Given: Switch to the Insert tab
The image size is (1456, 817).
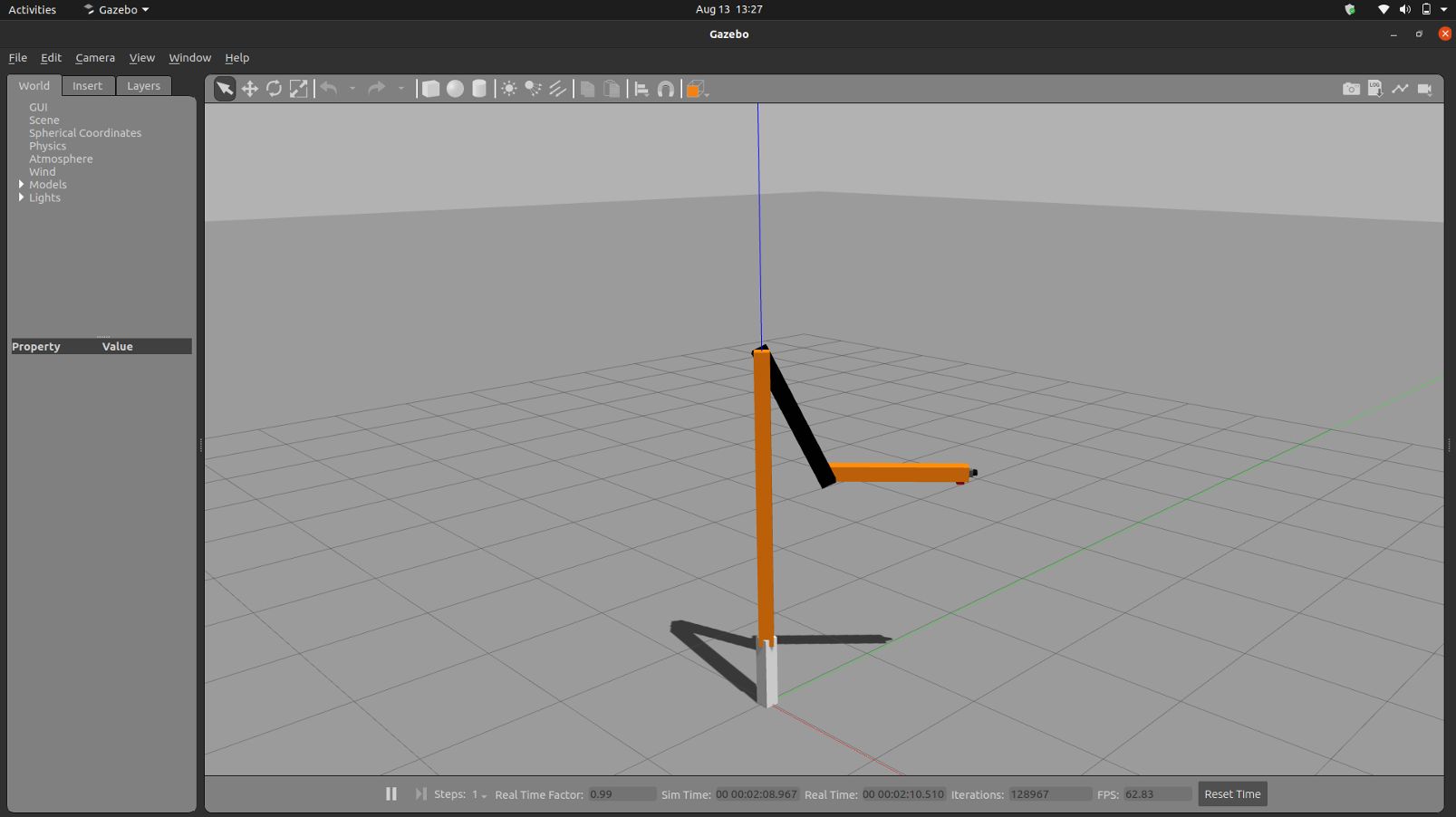Looking at the screenshot, I should 88,86.
